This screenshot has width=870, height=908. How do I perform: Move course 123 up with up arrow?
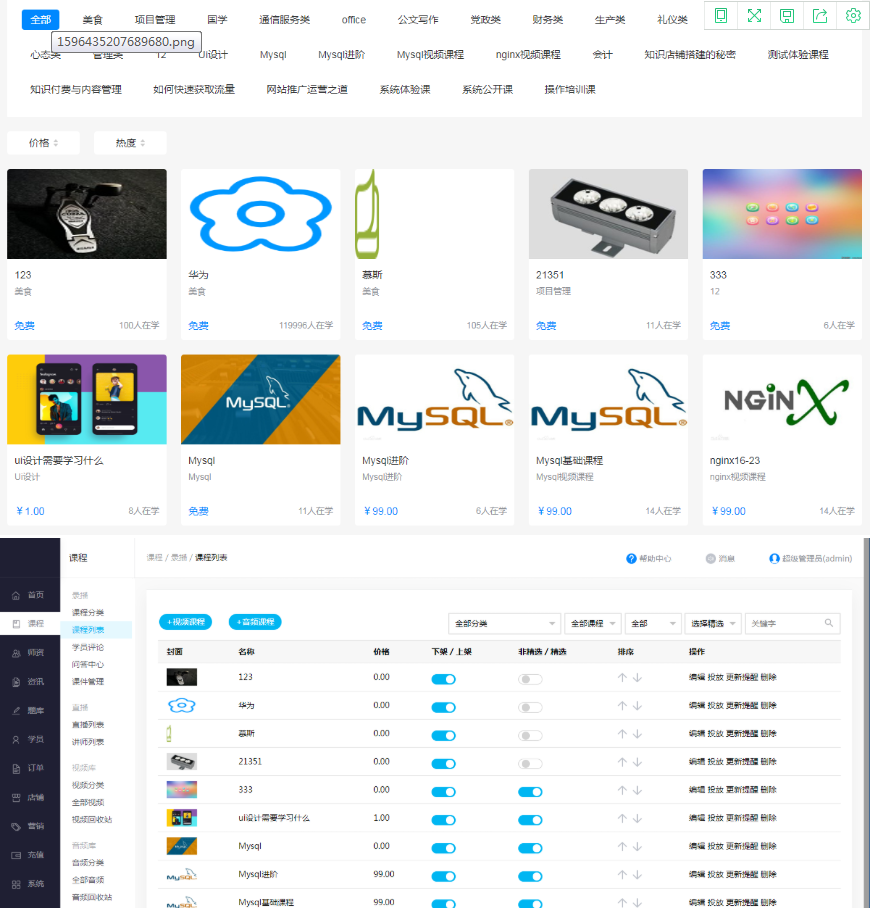click(622, 678)
